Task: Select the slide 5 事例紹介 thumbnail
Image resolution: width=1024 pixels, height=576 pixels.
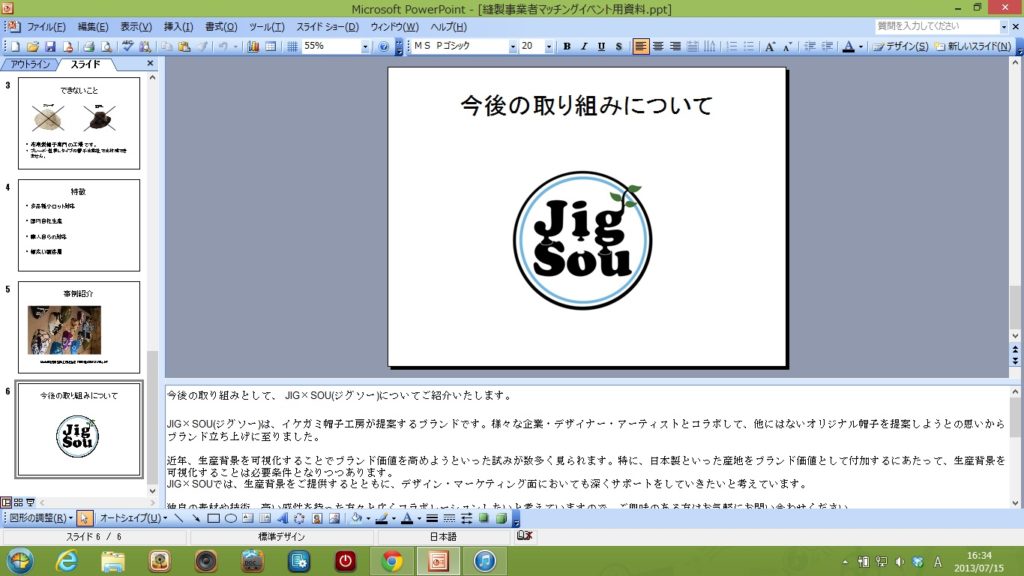Action: coord(78,326)
